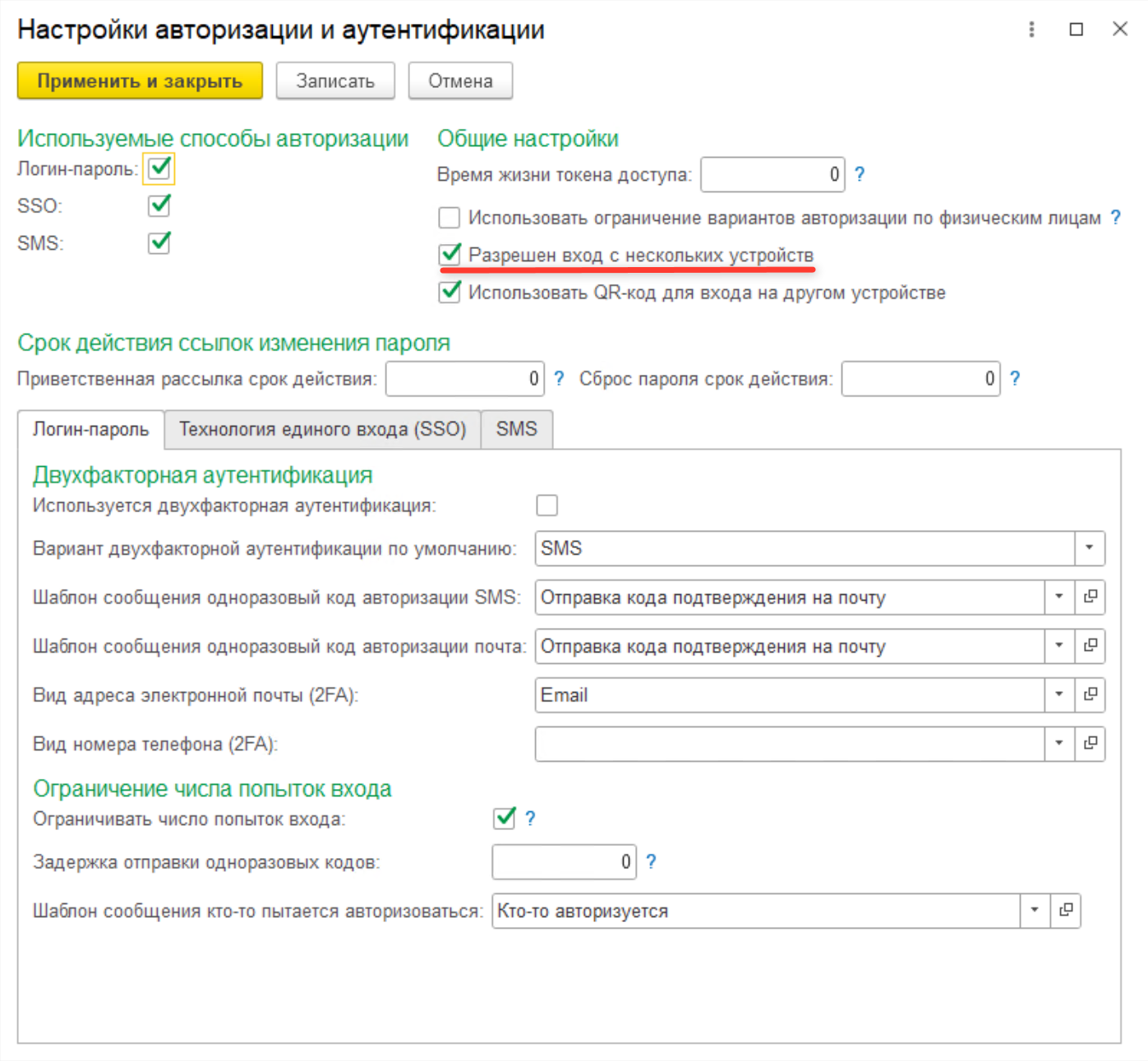Switch to 'Технология единого входа (SSO)' tab
Viewport: 1148px width, 1061px height.
click(x=322, y=430)
